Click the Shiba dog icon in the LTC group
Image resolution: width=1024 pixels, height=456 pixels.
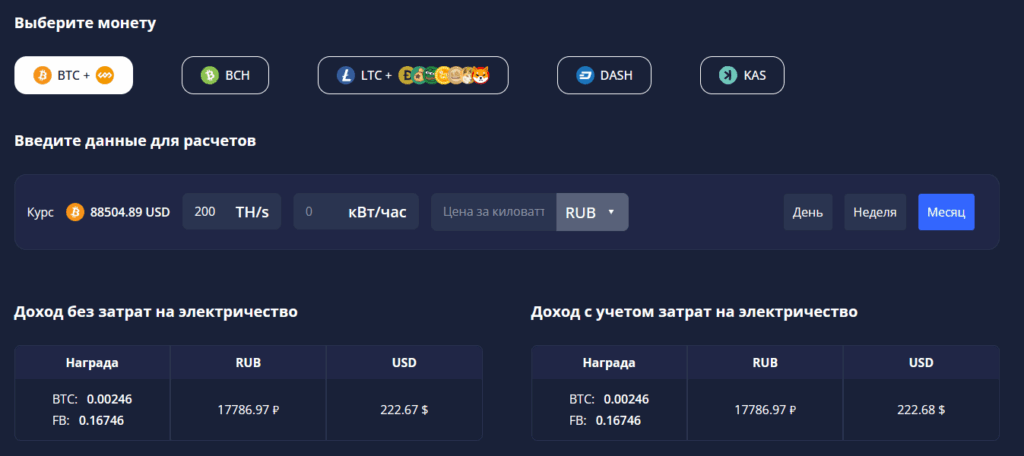click(481, 75)
